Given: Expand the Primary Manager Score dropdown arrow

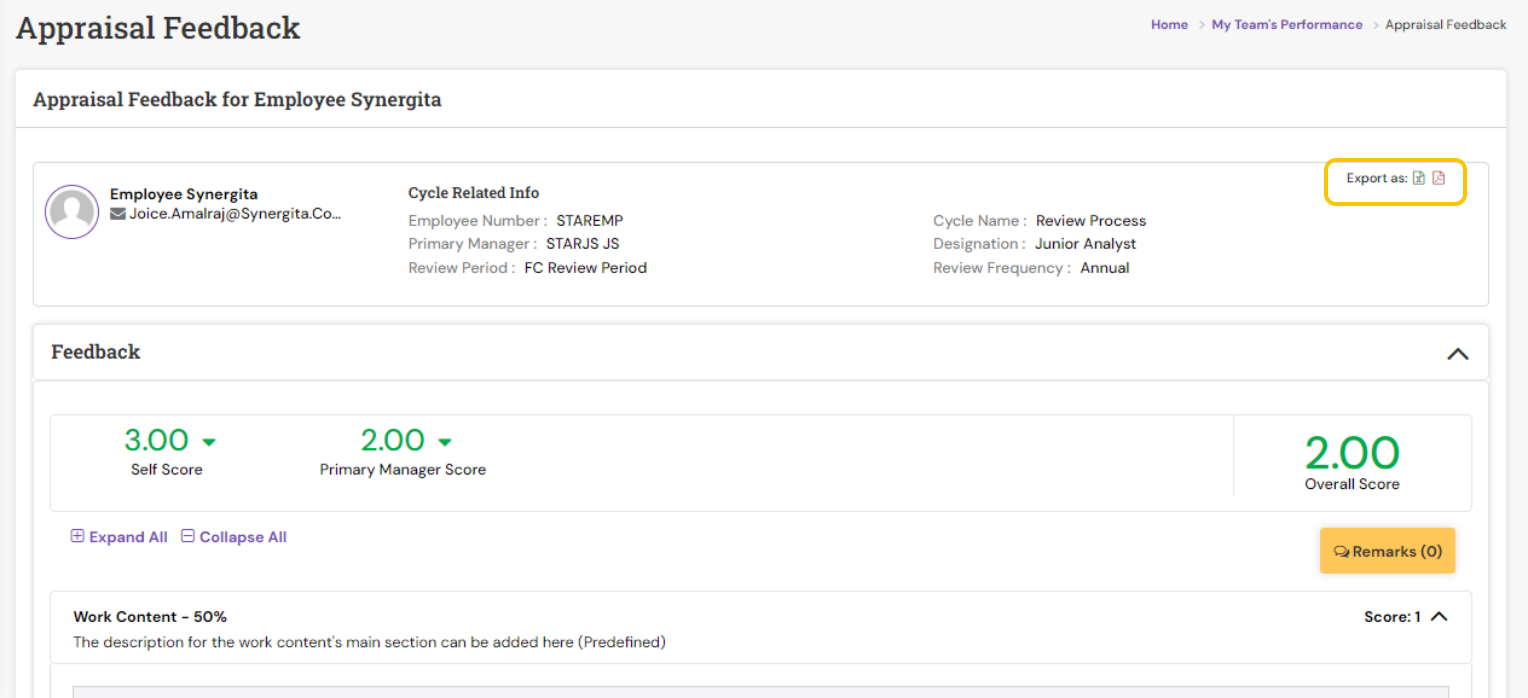Looking at the screenshot, I should [x=445, y=441].
